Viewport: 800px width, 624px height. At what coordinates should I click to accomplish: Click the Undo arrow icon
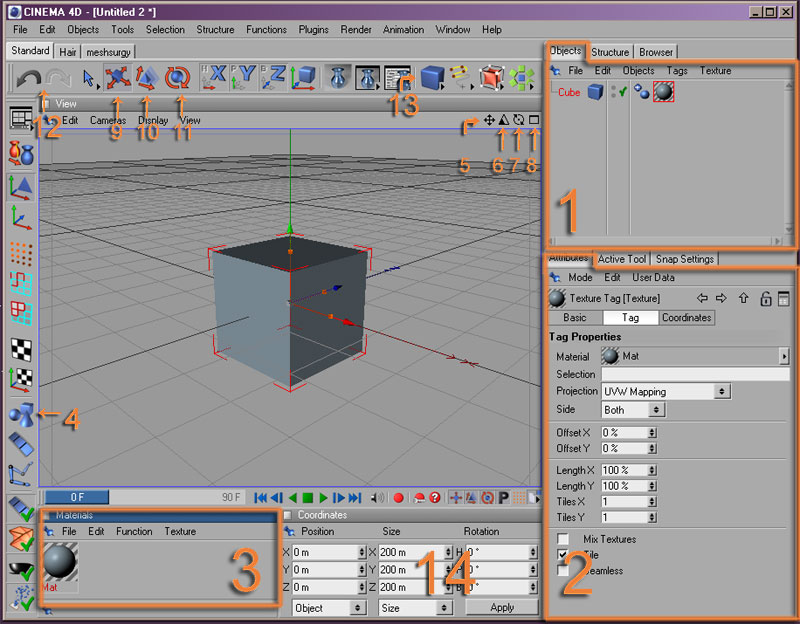(28, 79)
